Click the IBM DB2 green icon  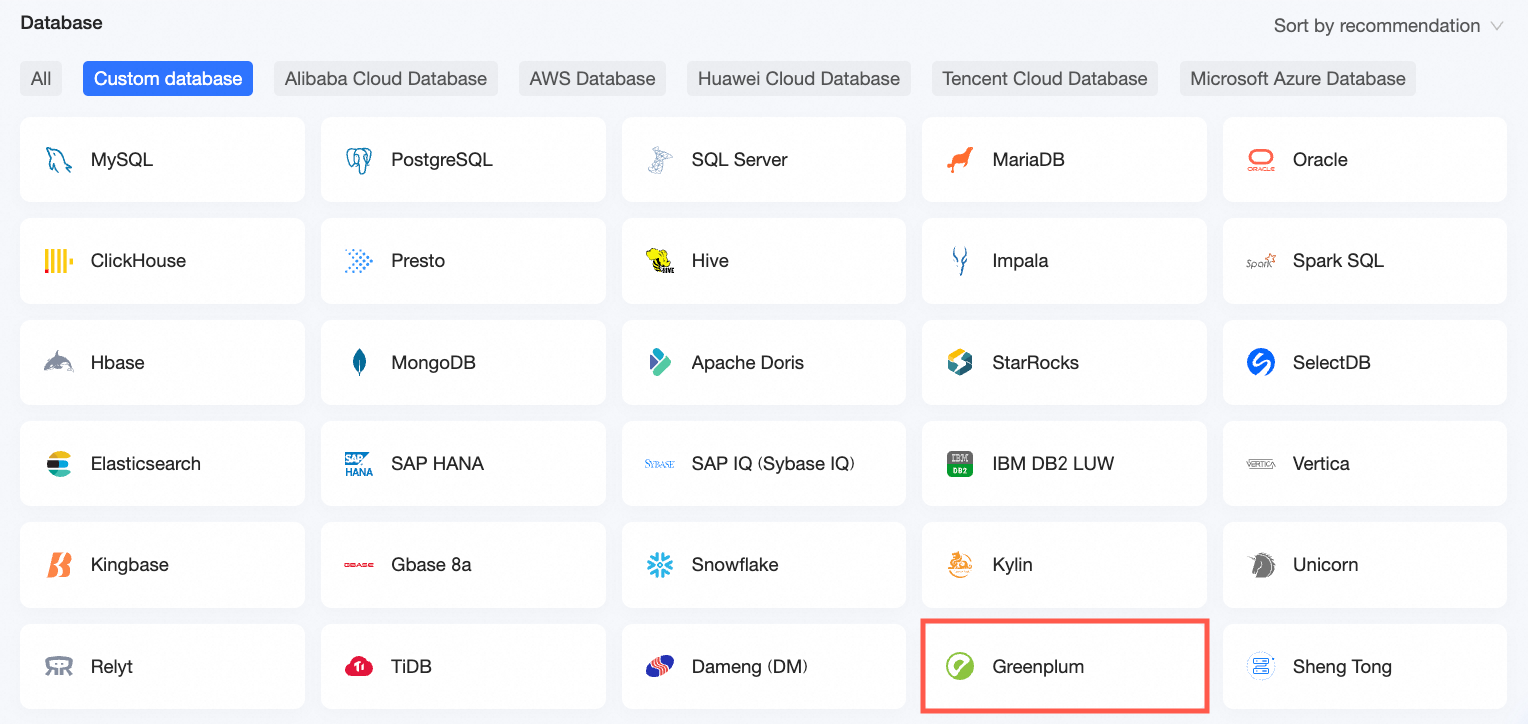pyautogui.click(x=960, y=464)
